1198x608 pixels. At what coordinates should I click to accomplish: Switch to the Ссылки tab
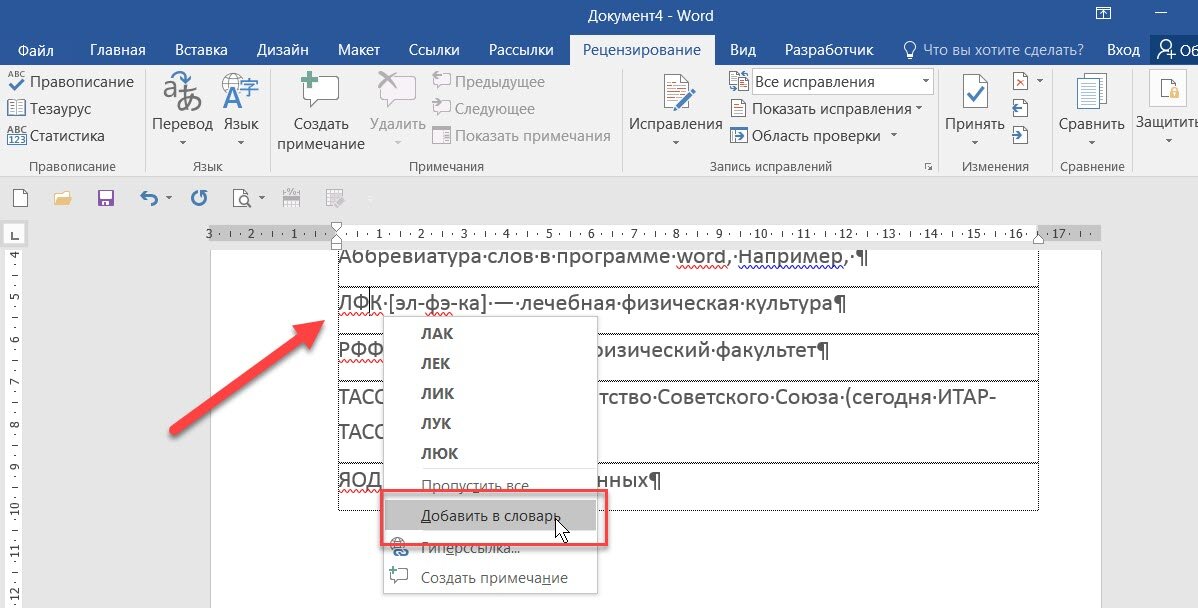point(434,50)
